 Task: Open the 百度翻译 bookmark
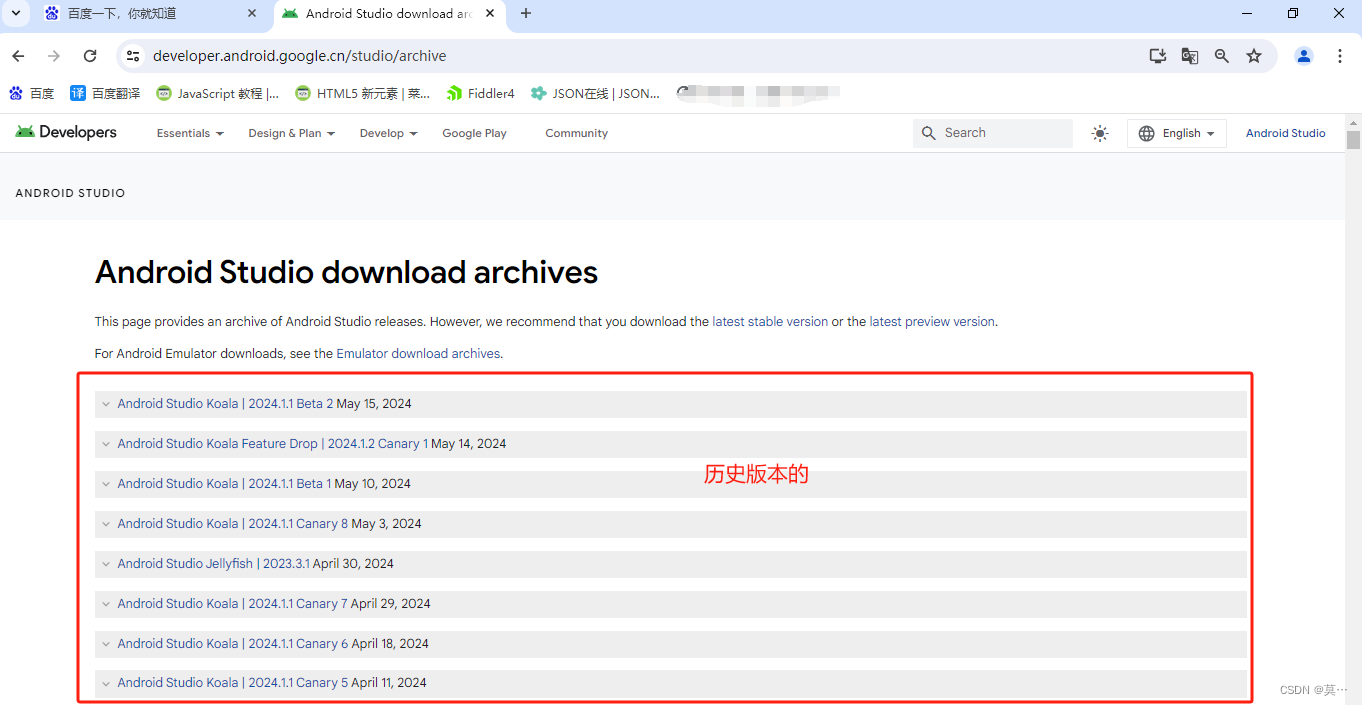105,93
